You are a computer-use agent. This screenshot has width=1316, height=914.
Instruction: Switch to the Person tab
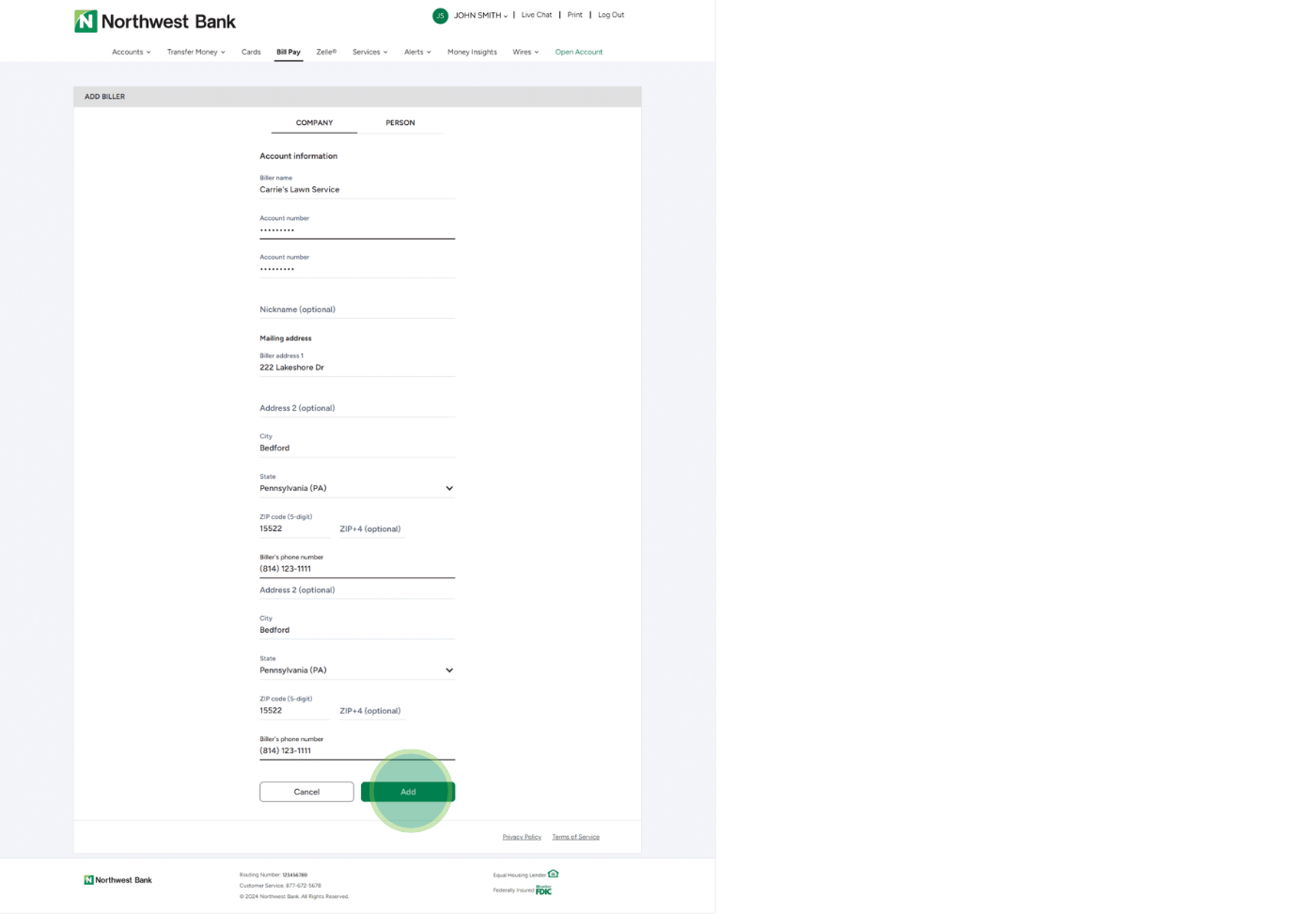pyautogui.click(x=399, y=123)
